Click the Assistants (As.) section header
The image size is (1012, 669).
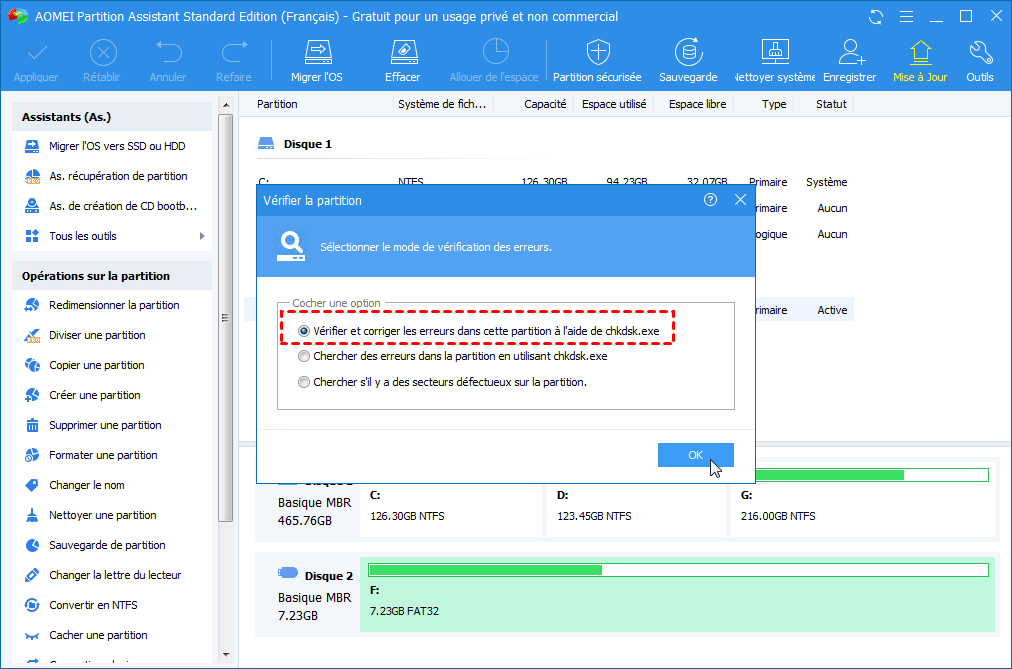point(112,117)
